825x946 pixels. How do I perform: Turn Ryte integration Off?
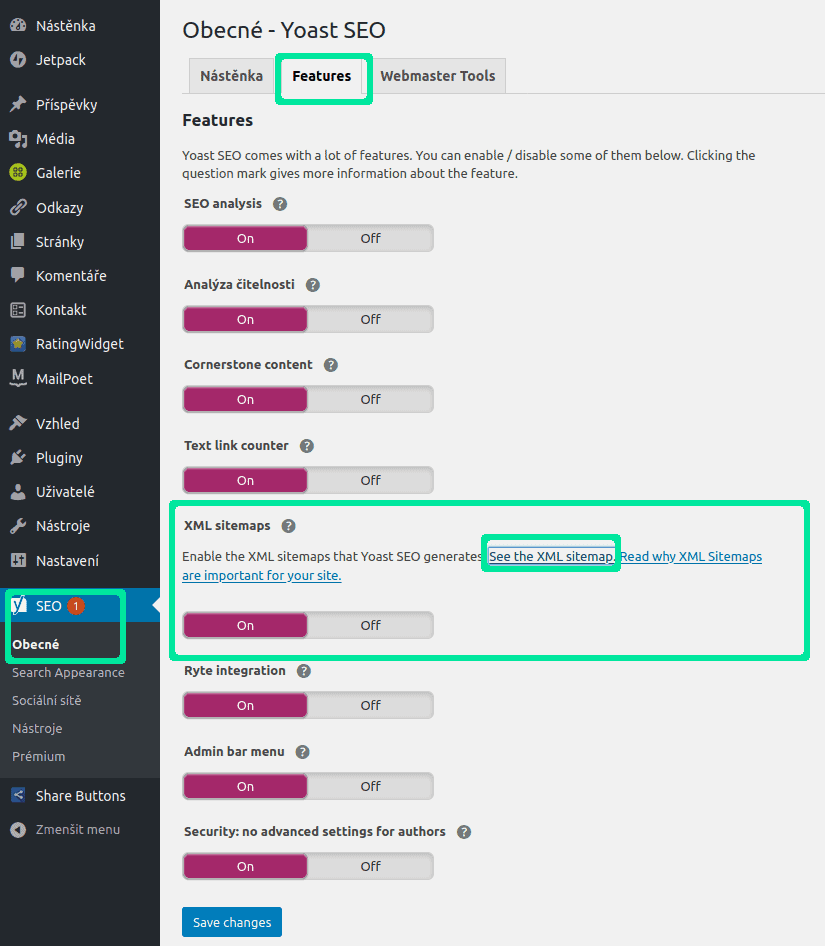[x=370, y=705]
